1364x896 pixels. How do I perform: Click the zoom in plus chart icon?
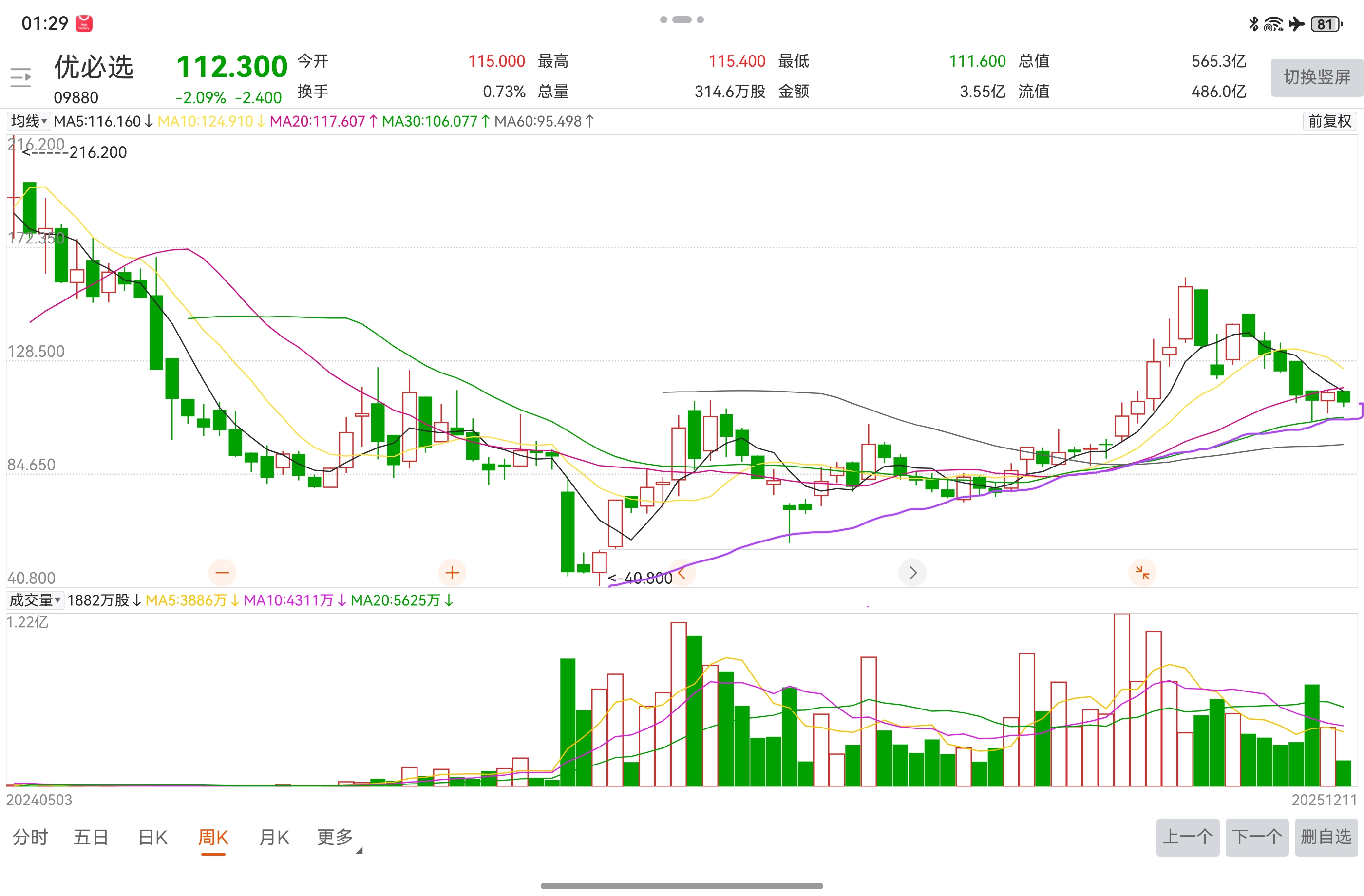point(452,572)
